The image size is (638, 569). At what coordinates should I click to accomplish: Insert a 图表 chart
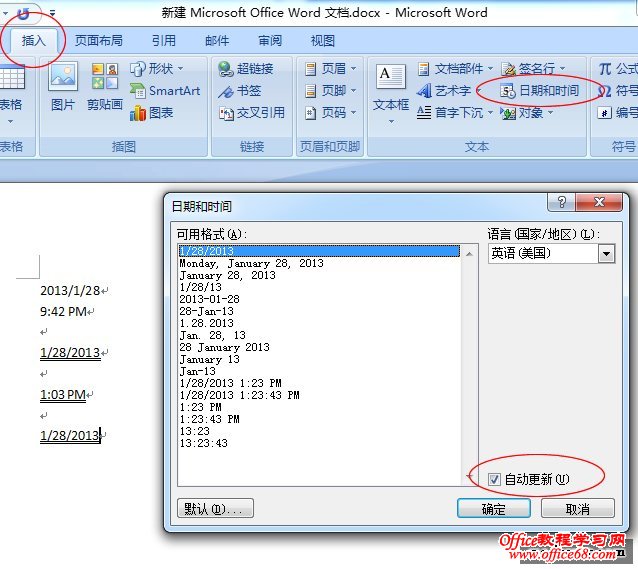coord(151,112)
